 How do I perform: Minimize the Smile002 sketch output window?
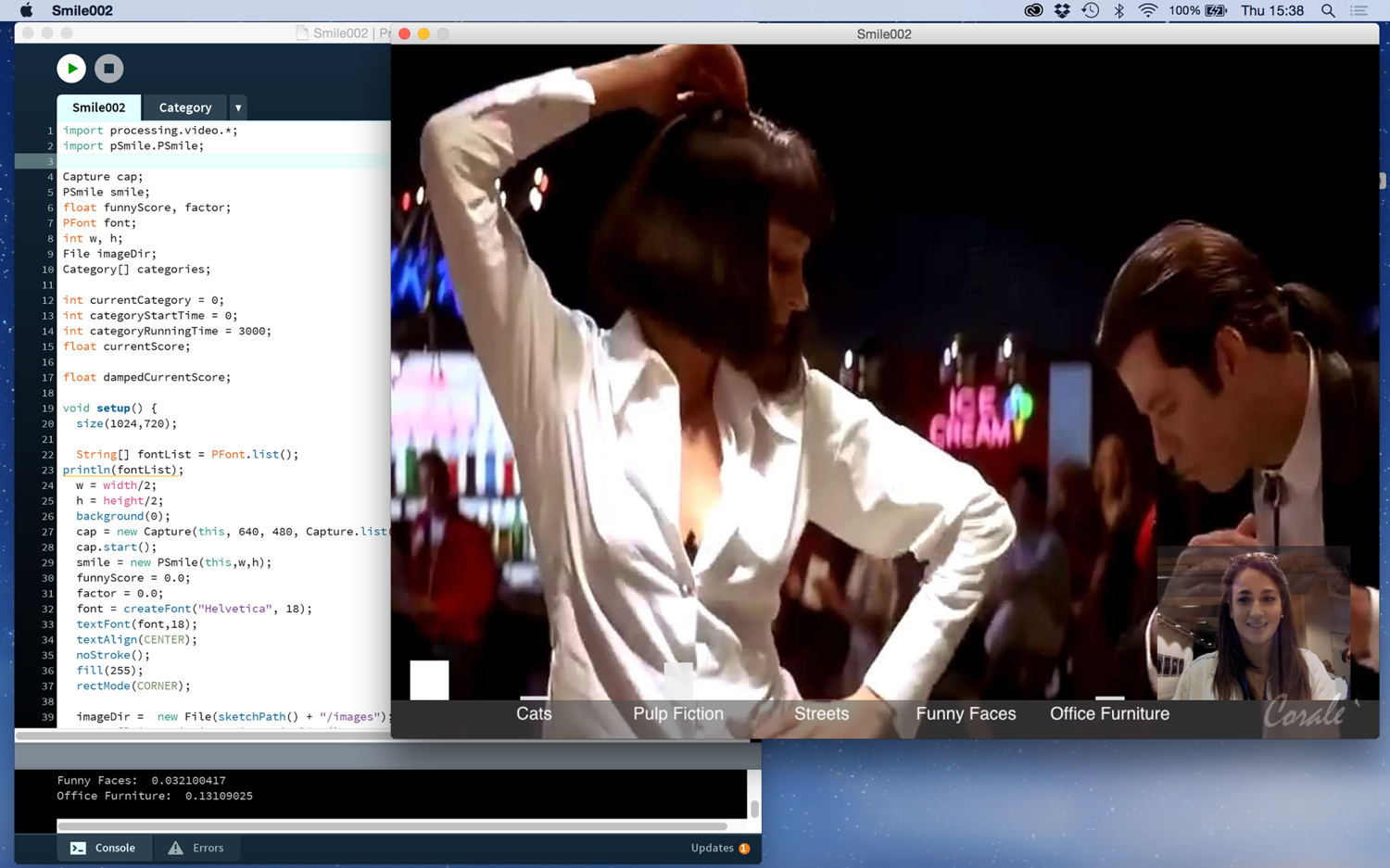coord(423,33)
